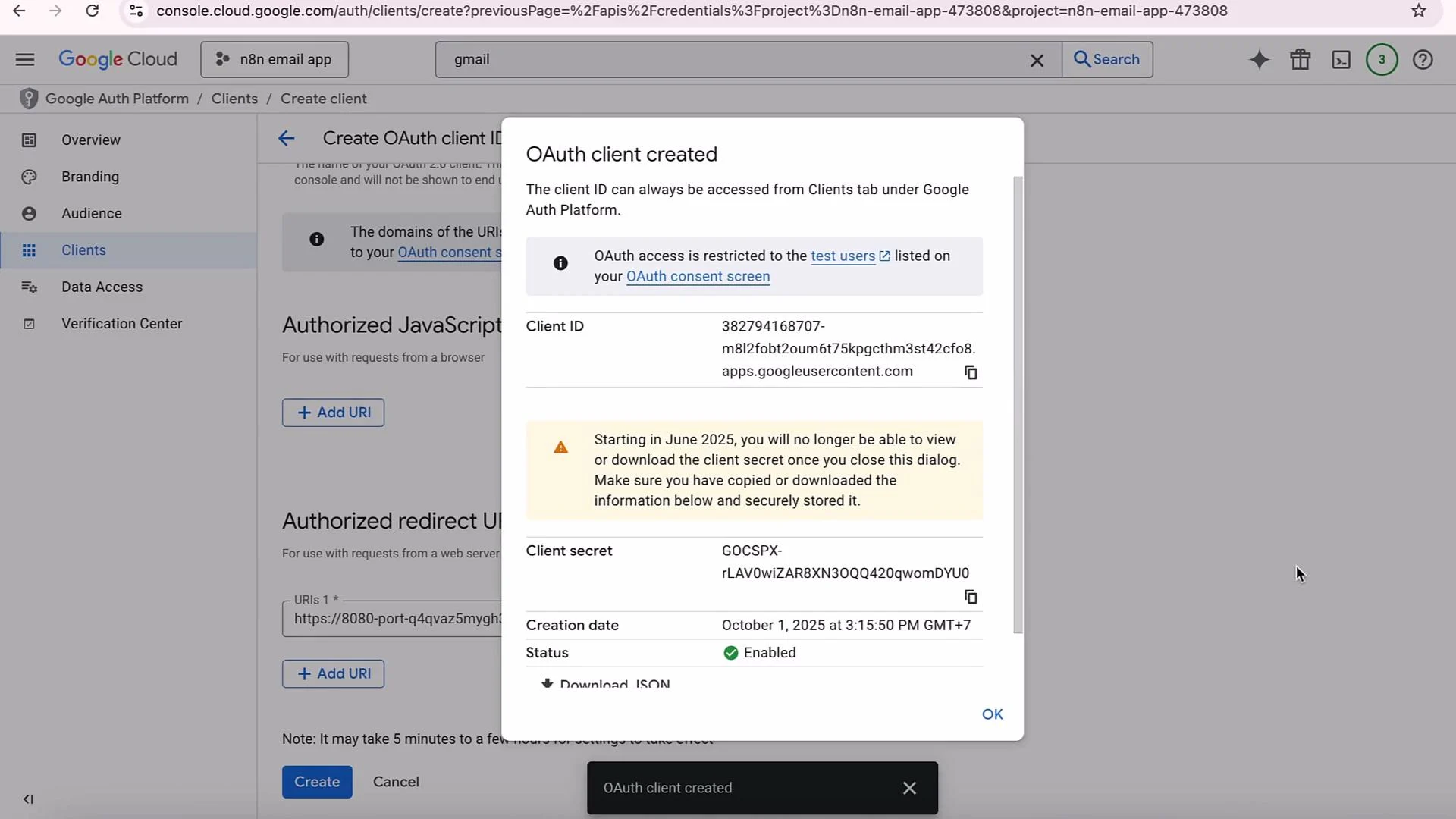Open Data Access in the sidebar
This screenshot has width=1456, height=819.
[128, 287]
